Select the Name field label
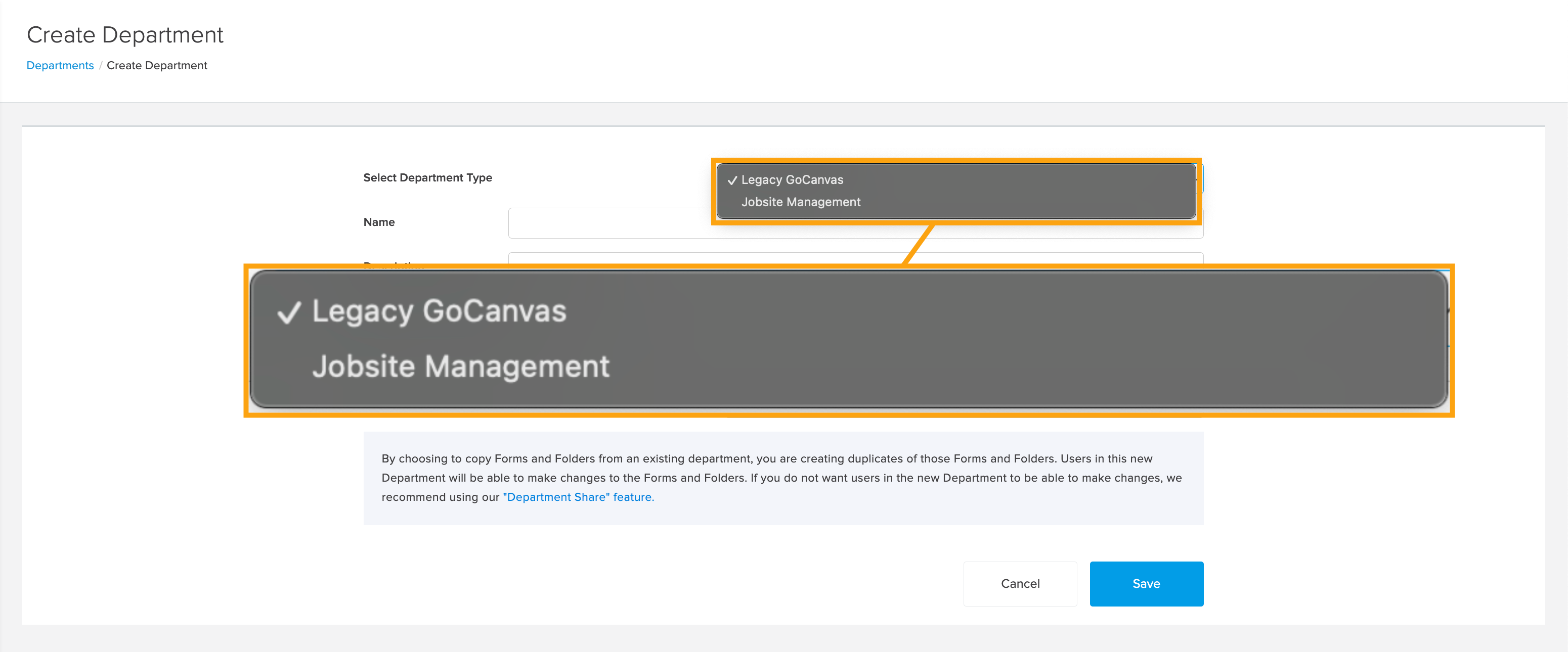 point(379,221)
